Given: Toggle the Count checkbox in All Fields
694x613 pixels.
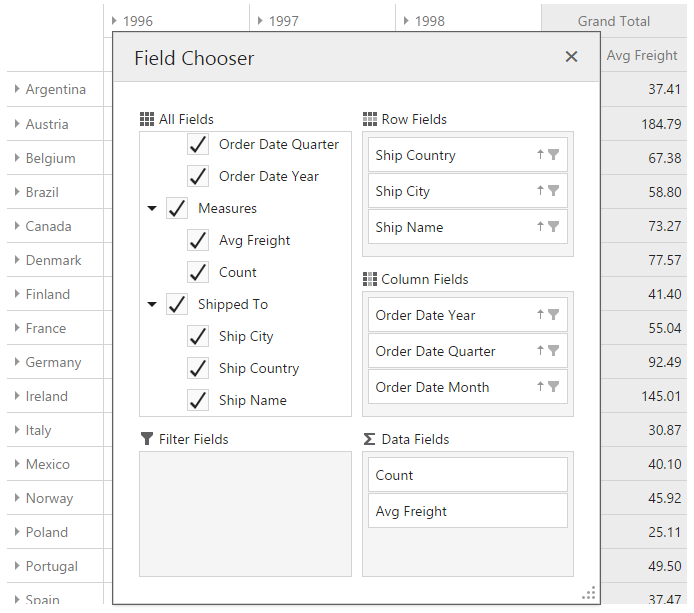Looking at the screenshot, I should [198, 272].
